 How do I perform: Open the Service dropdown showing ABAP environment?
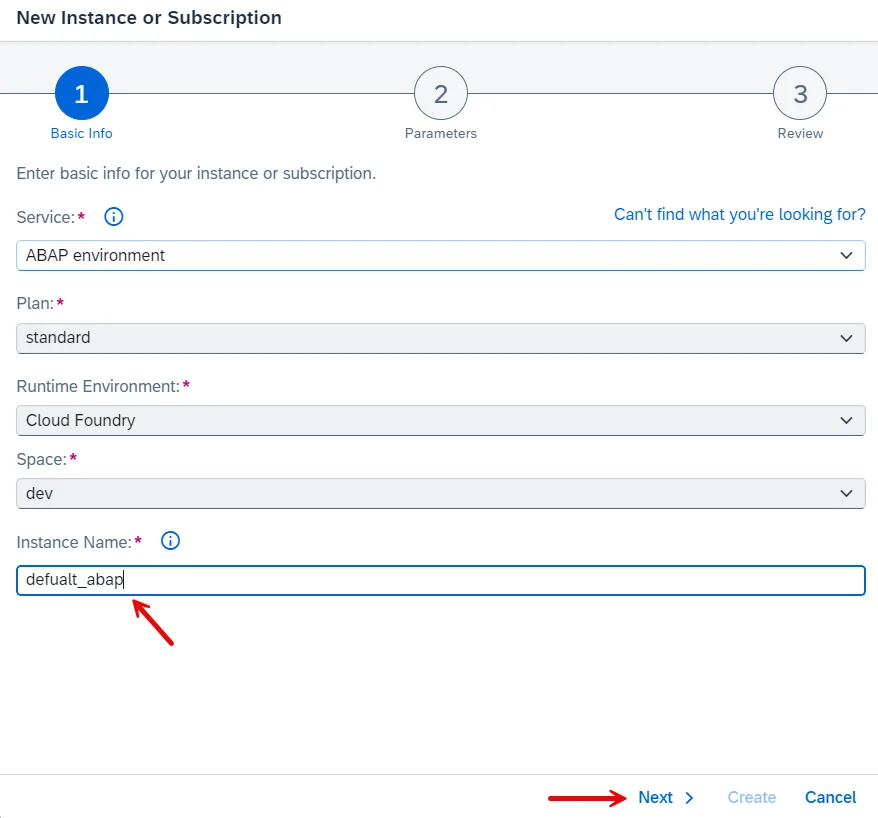(x=441, y=256)
